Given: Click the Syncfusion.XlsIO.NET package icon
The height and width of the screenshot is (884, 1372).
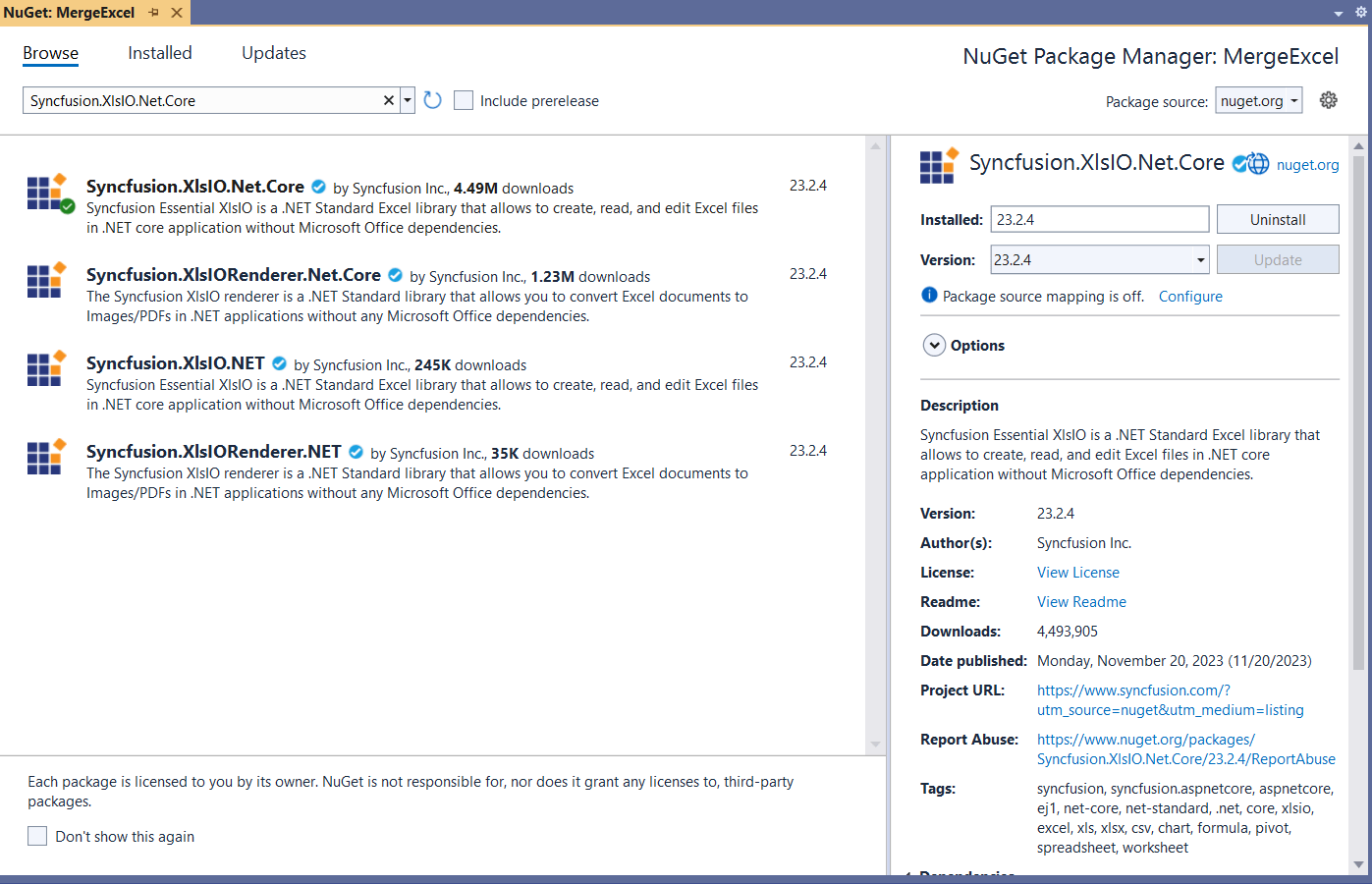Looking at the screenshot, I should (x=46, y=369).
